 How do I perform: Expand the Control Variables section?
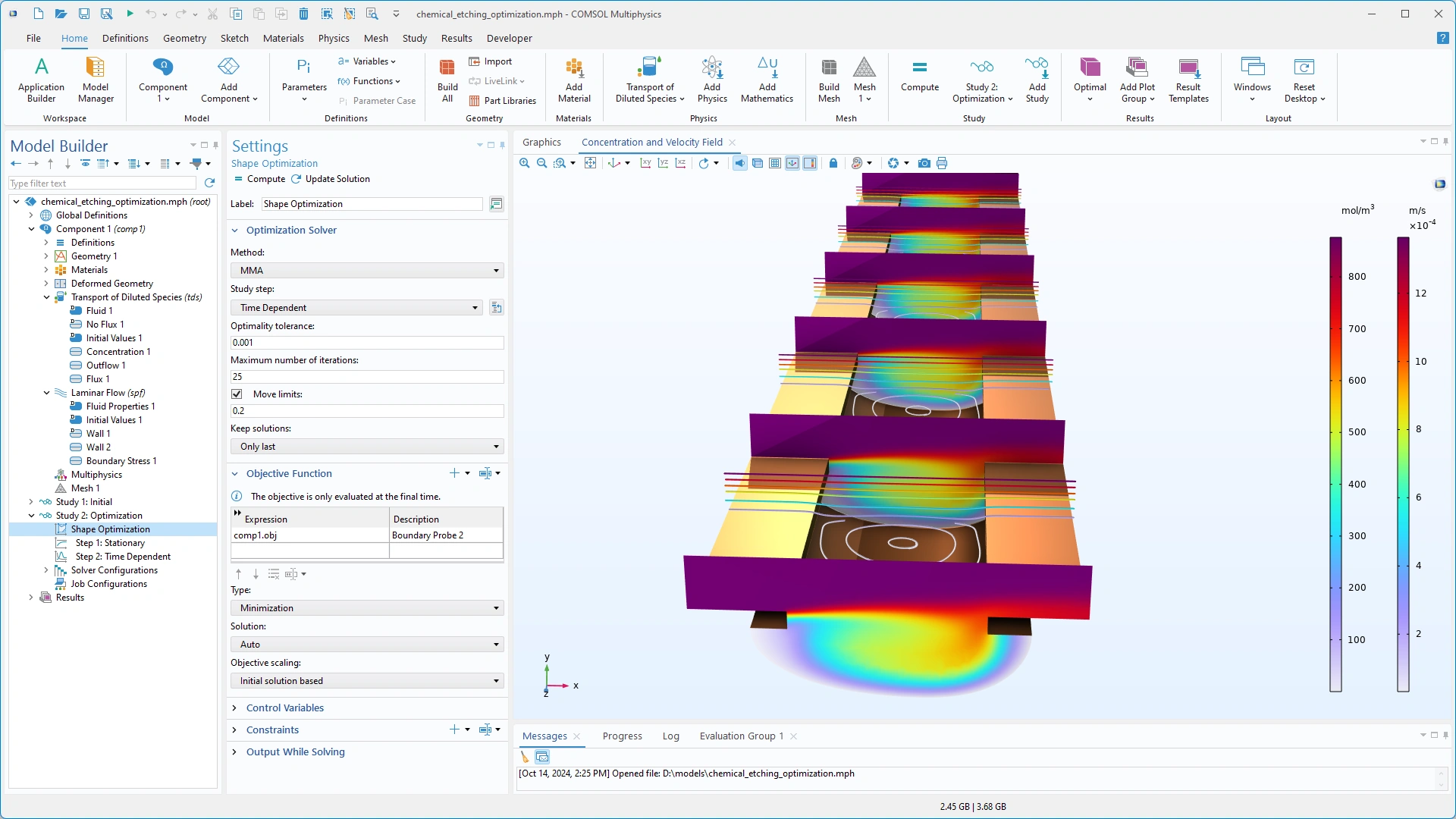(284, 708)
